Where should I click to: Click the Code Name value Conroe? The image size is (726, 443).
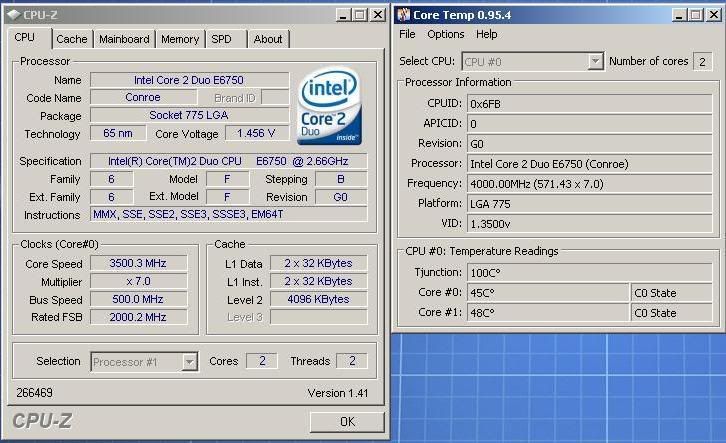tap(143, 98)
